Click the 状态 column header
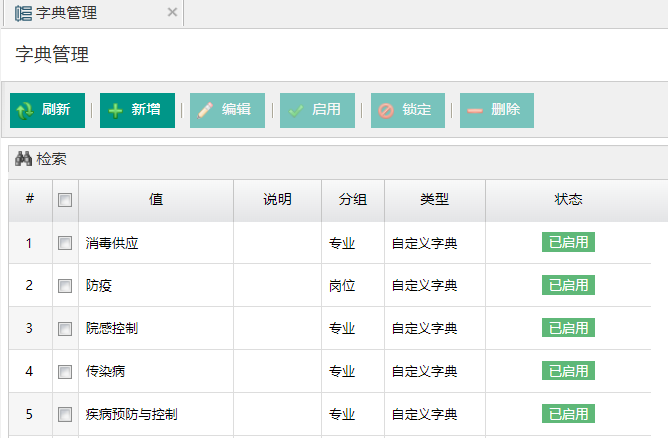 click(568, 200)
